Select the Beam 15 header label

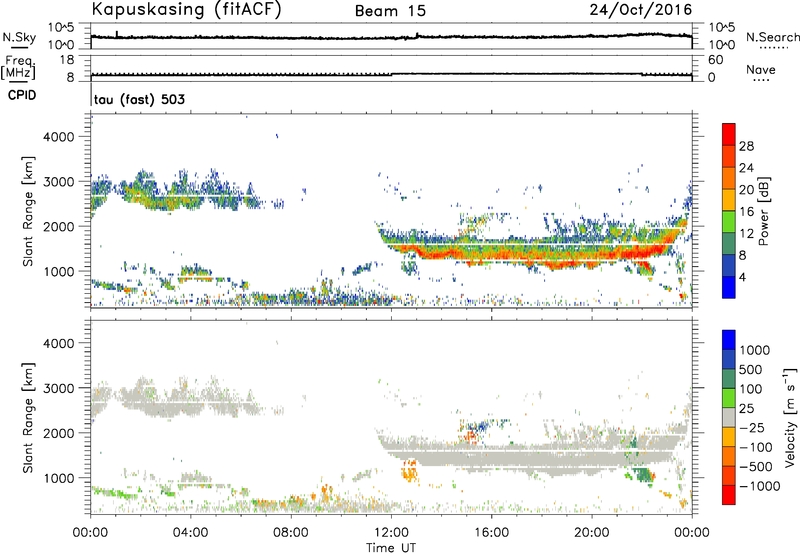pyautogui.click(x=390, y=11)
